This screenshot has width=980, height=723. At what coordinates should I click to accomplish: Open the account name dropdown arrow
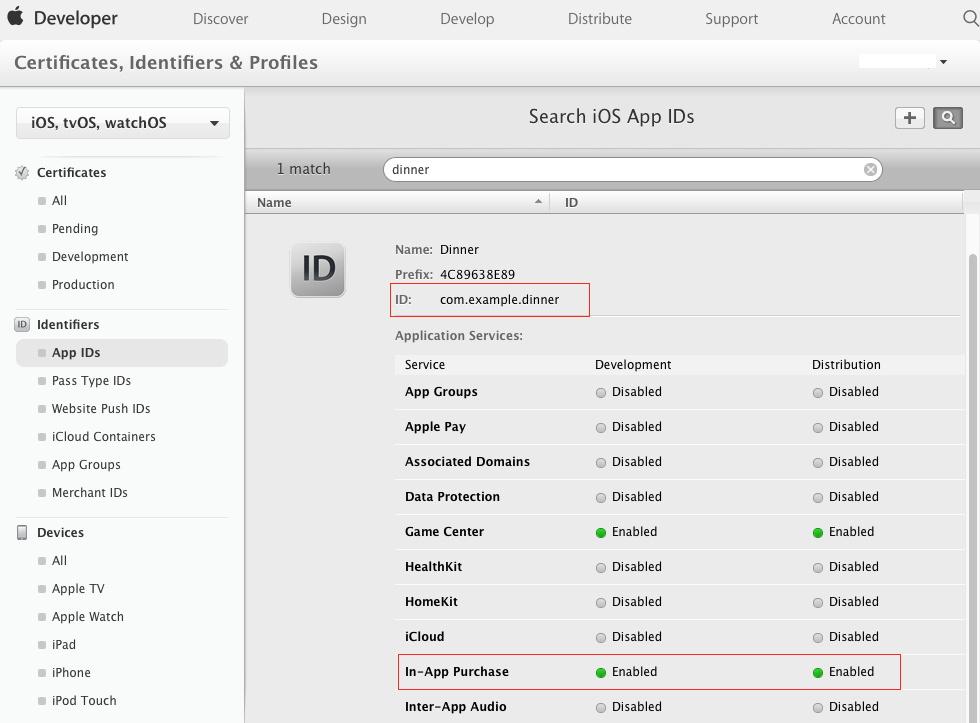(943, 62)
